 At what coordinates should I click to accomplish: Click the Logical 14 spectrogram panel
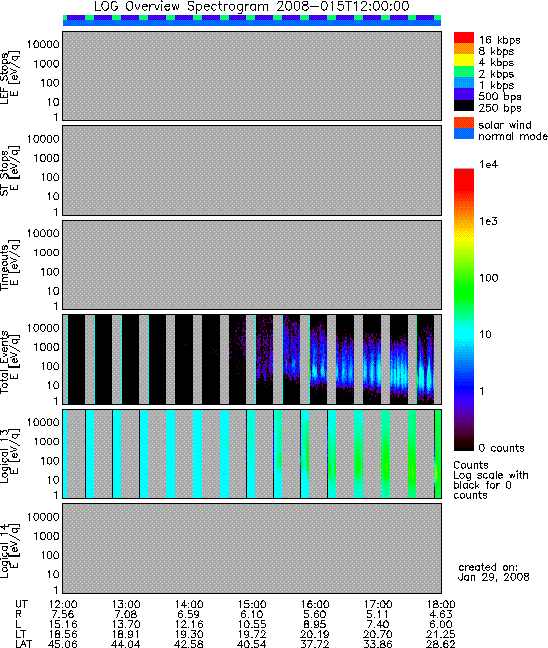click(x=252, y=548)
